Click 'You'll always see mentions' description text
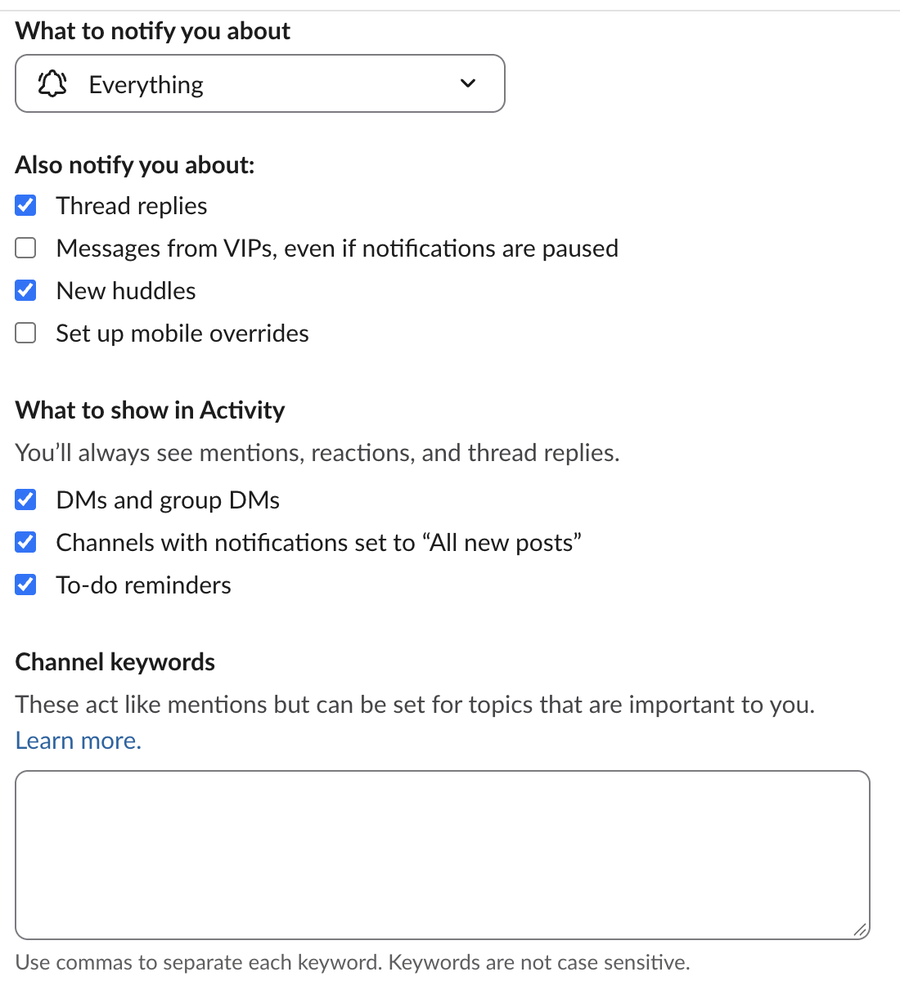This screenshot has width=900, height=981. pyautogui.click(x=317, y=452)
